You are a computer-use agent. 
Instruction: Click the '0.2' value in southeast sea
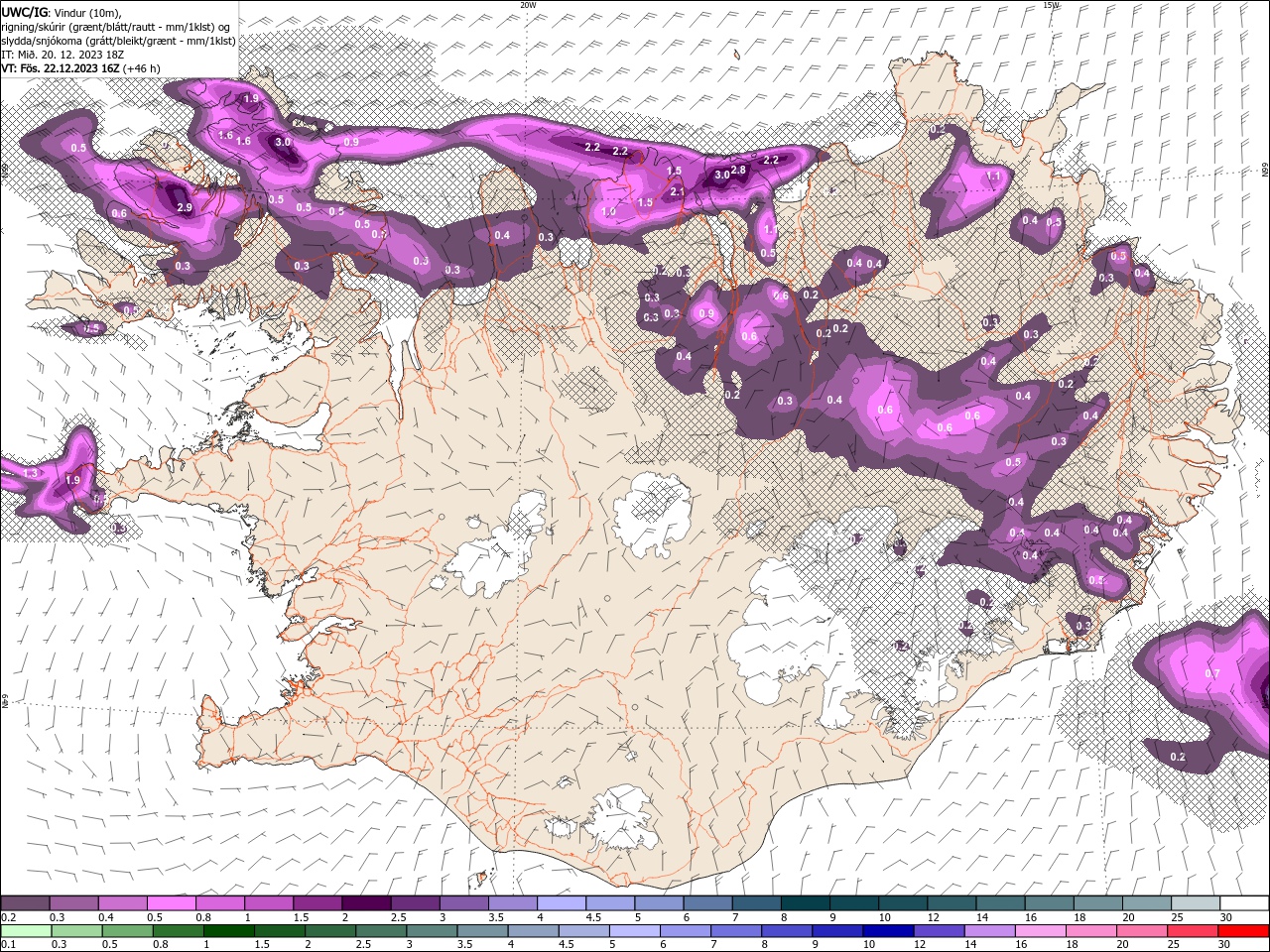click(1178, 757)
